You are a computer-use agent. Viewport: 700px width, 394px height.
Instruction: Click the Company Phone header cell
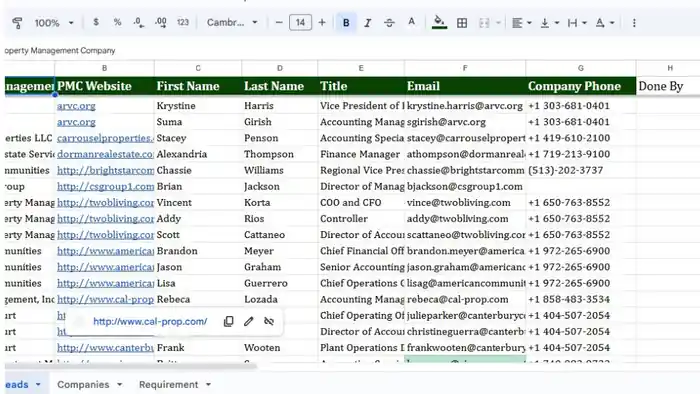581,86
